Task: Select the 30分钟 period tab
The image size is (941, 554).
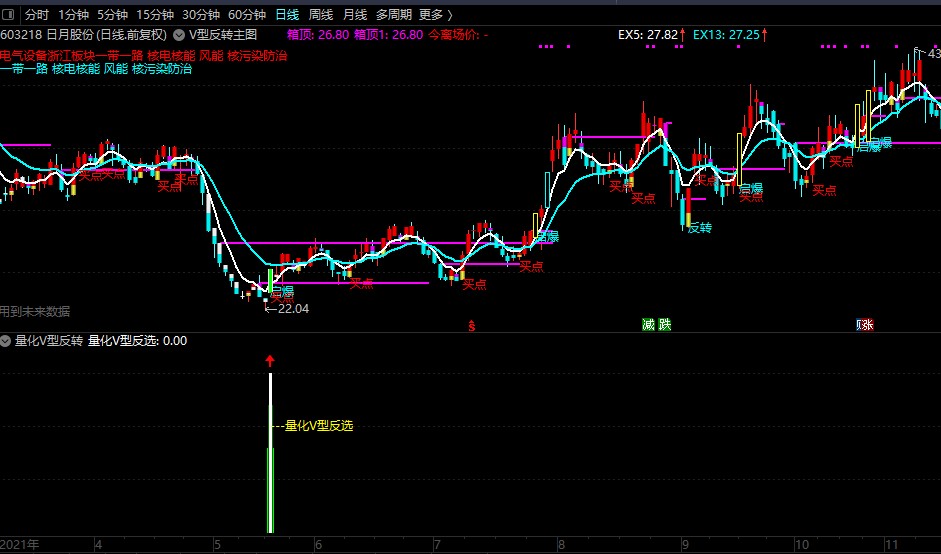Action: pos(201,14)
